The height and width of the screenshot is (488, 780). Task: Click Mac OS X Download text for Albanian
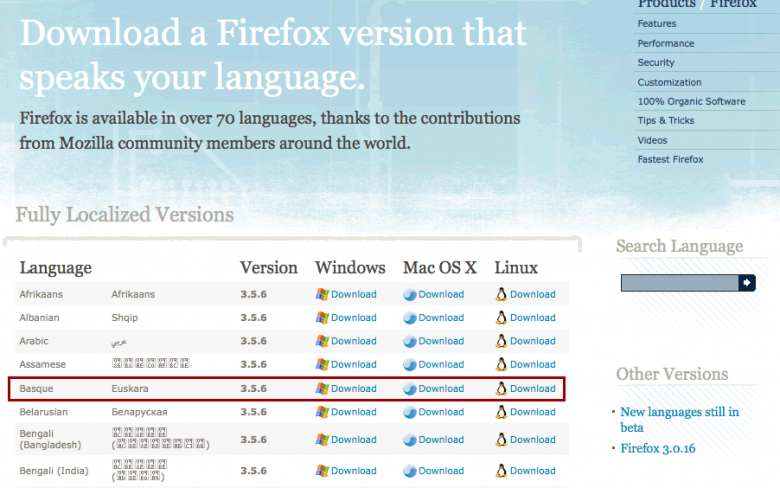pos(441,318)
